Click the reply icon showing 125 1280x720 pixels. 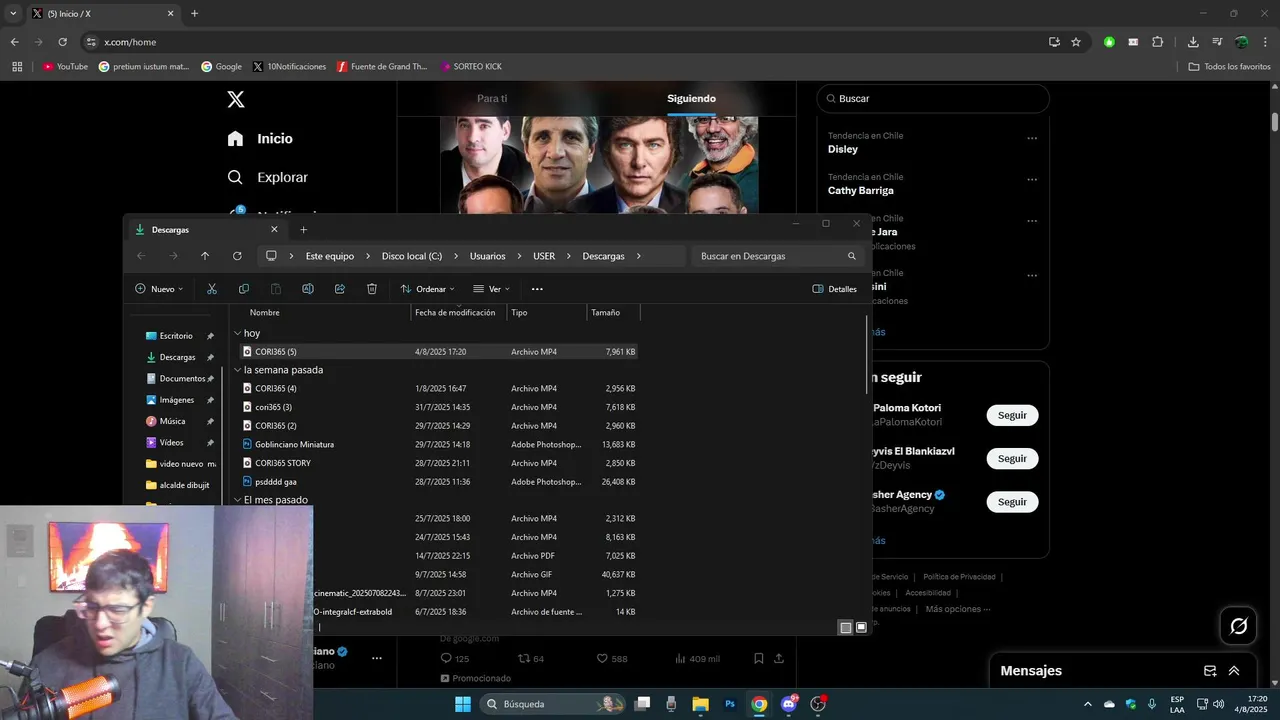coord(446,658)
